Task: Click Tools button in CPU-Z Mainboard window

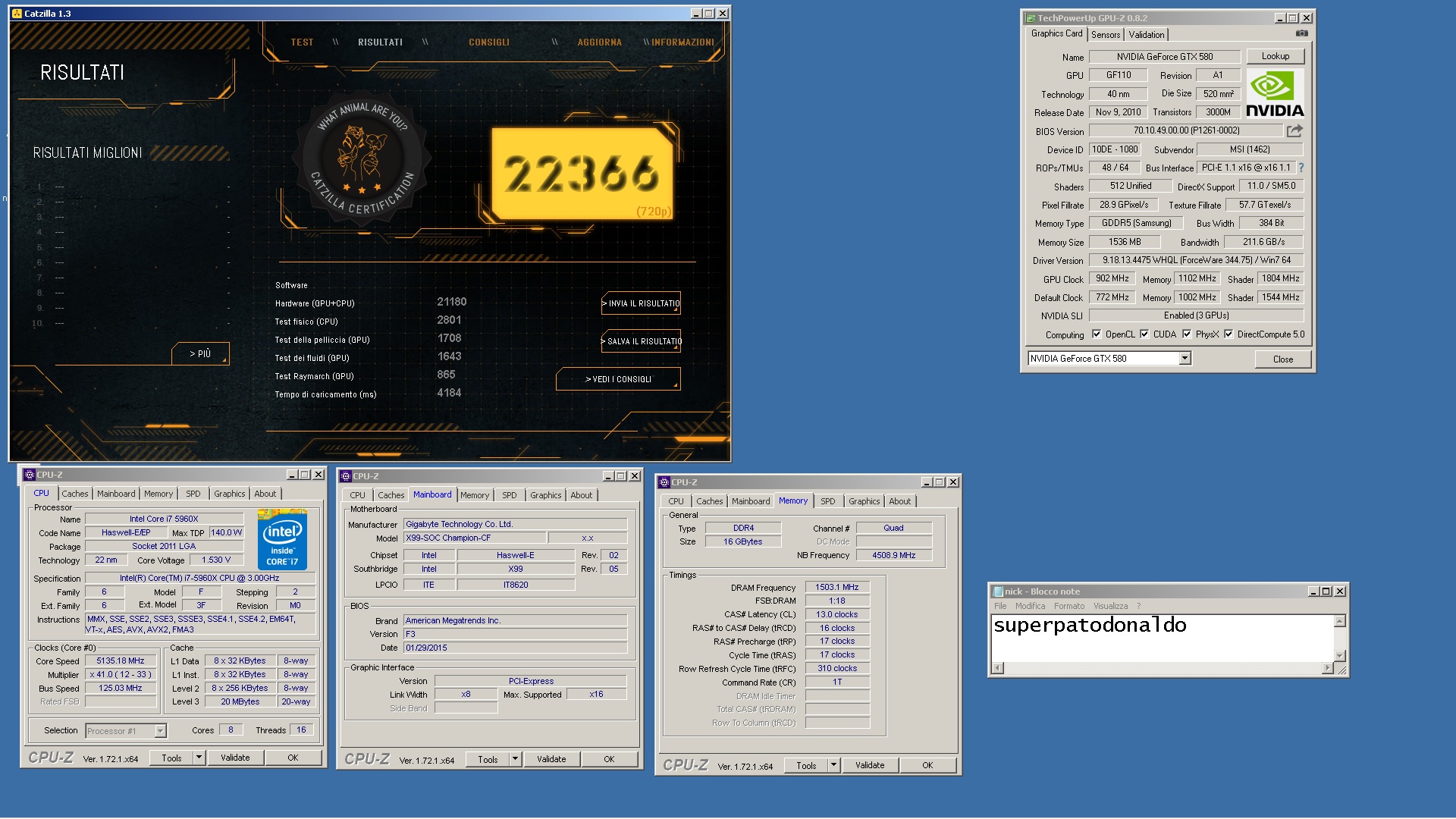Action: point(488,759)
